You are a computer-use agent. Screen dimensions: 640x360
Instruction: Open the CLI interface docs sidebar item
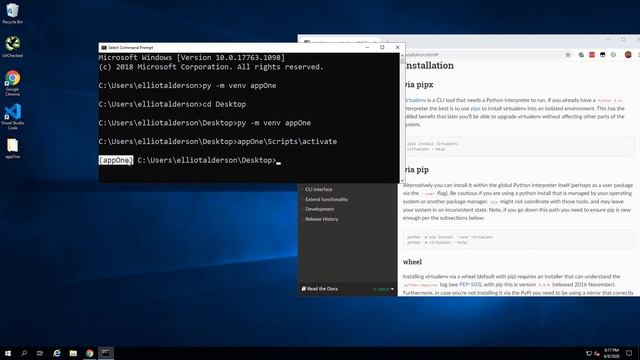tap(319, 189)
